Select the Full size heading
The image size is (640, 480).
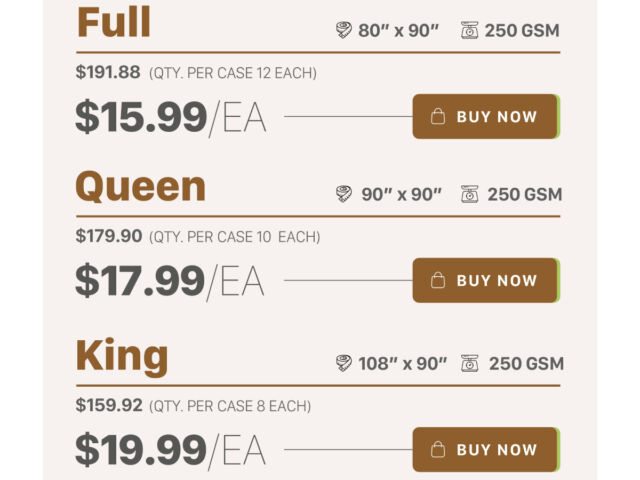pos(114,23)
